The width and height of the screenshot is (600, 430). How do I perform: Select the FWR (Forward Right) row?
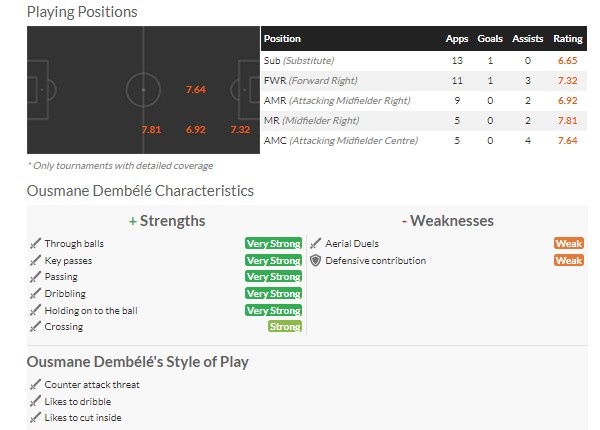pos(424,81)
